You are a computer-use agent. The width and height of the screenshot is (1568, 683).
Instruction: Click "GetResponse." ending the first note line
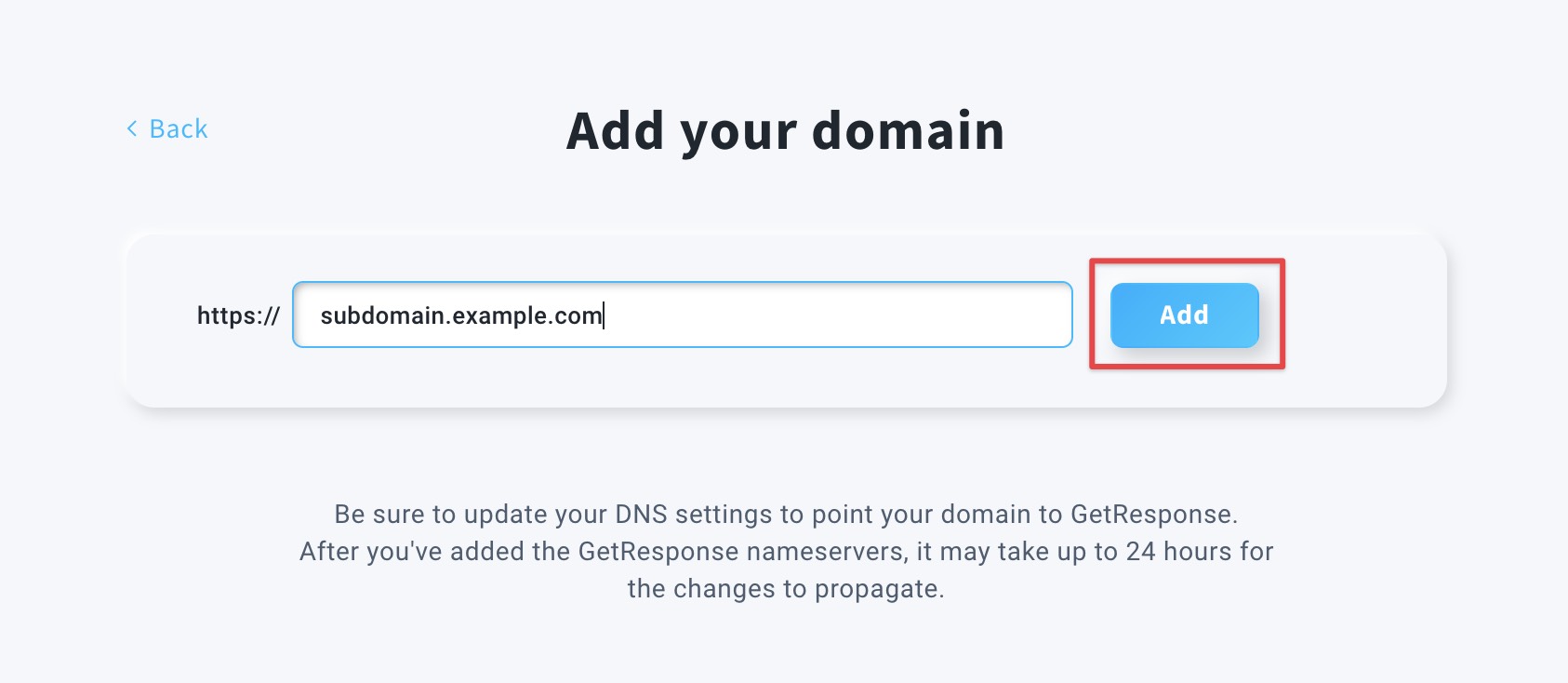tap(1154, 514)
